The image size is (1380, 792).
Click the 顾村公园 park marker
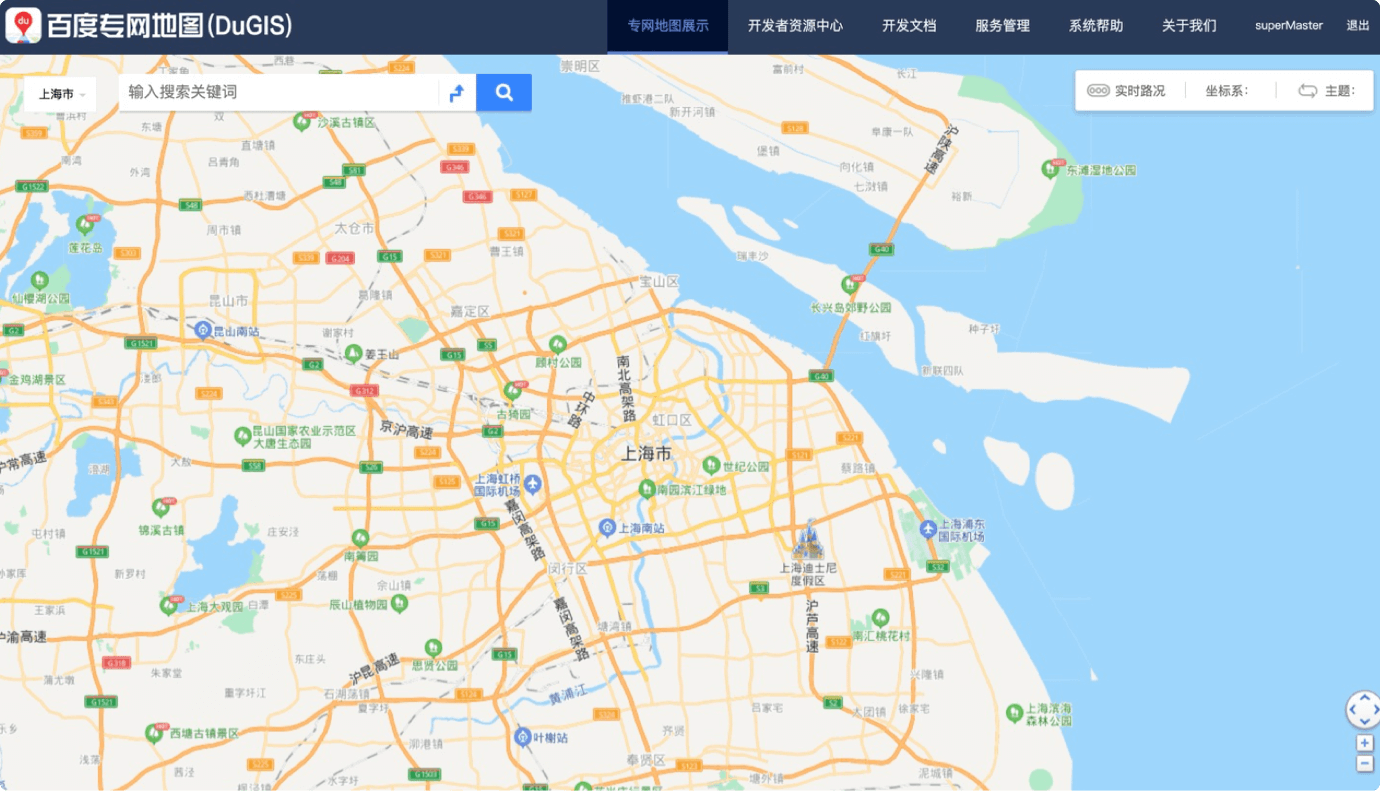pos(558,346)
